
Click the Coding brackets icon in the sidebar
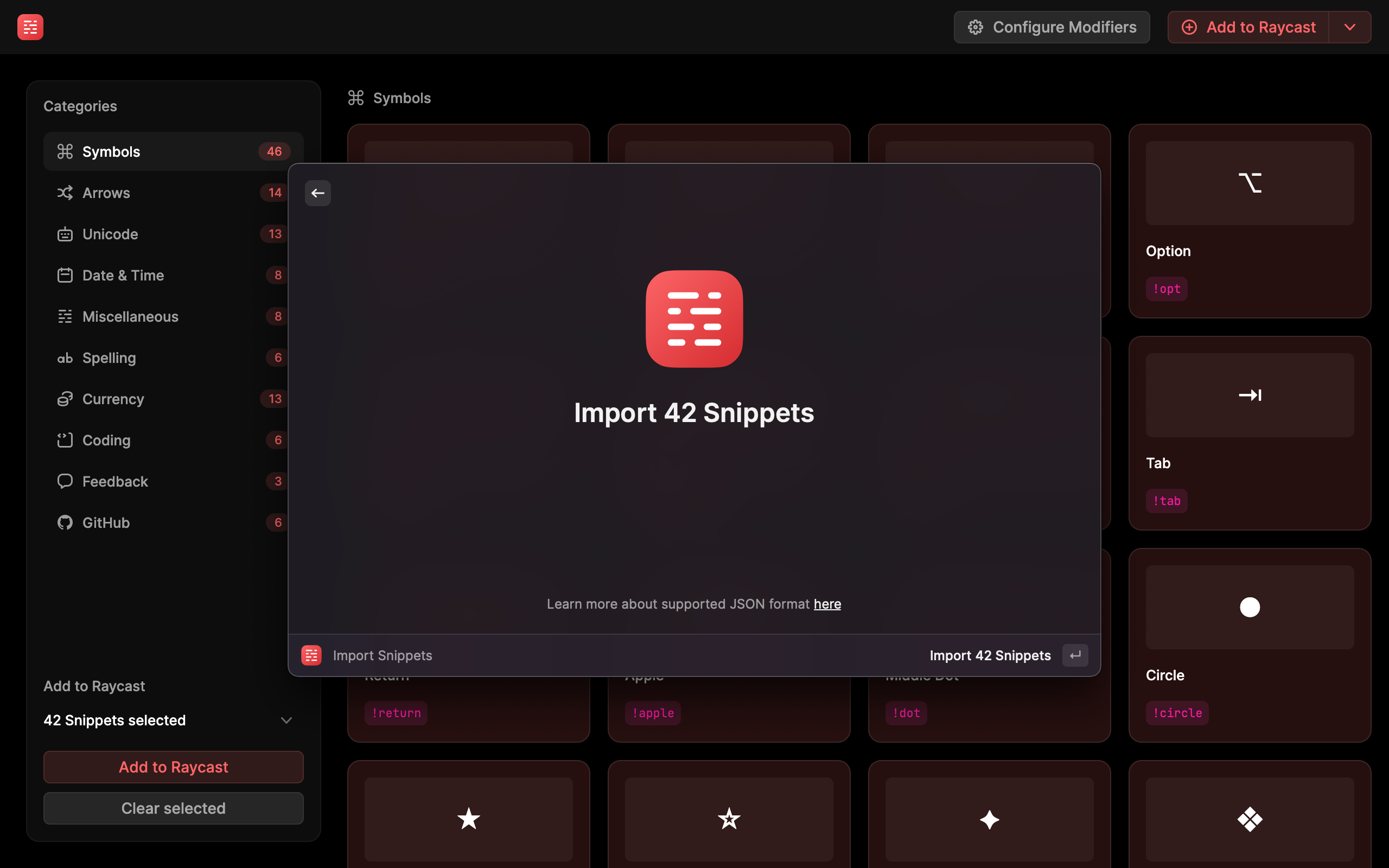pos(65,441)
